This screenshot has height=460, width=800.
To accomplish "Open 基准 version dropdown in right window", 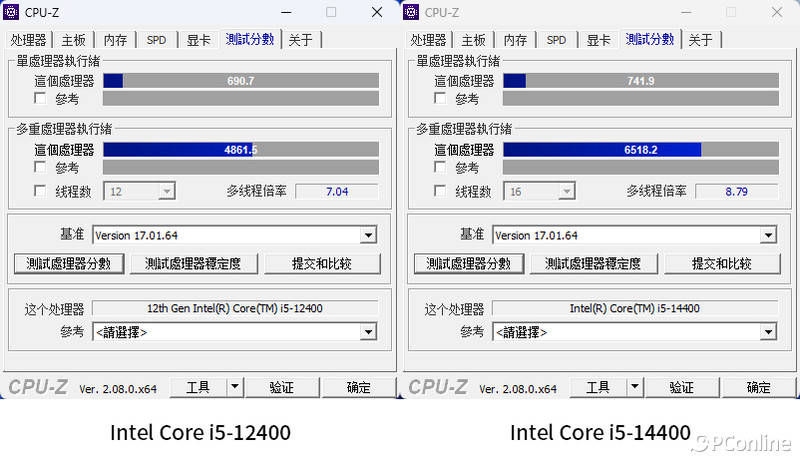I will point(768,235).
